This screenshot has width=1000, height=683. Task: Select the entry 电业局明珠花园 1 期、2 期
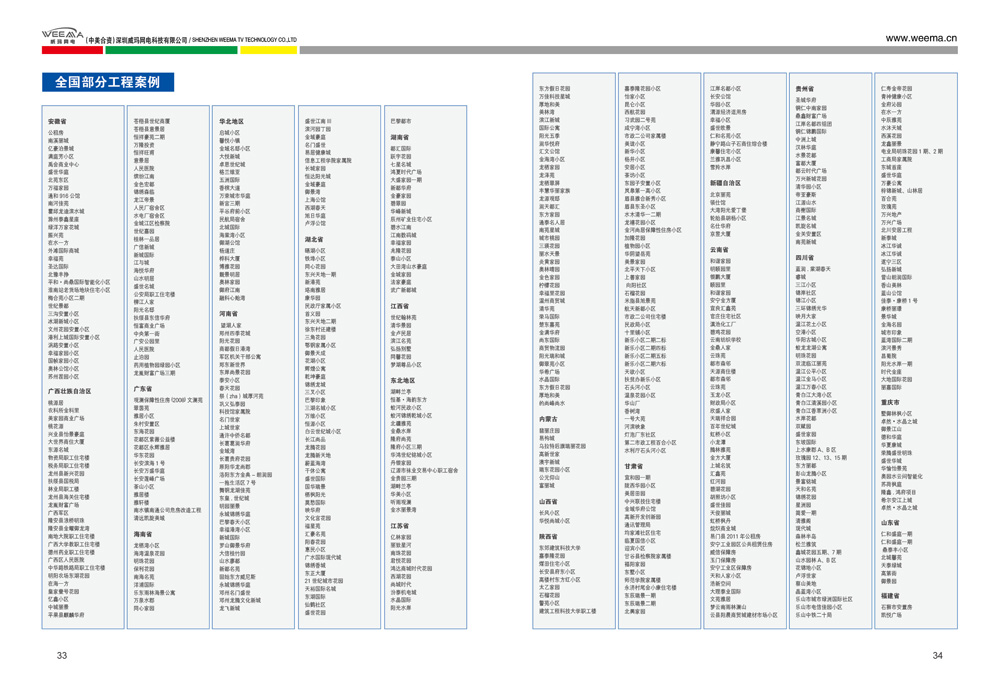point(912,152)
